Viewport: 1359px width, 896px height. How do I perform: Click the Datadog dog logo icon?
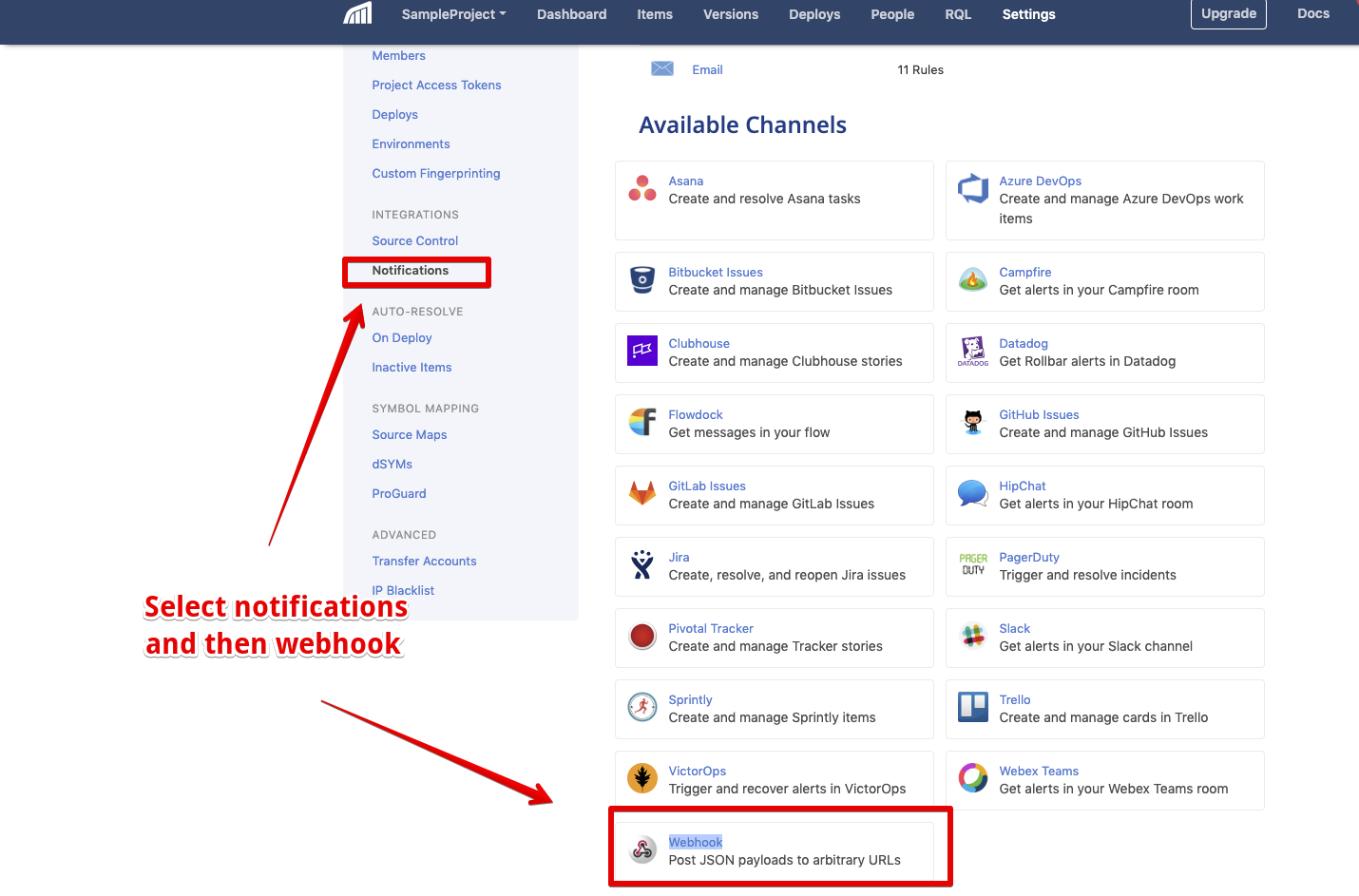tap(973, 351)
